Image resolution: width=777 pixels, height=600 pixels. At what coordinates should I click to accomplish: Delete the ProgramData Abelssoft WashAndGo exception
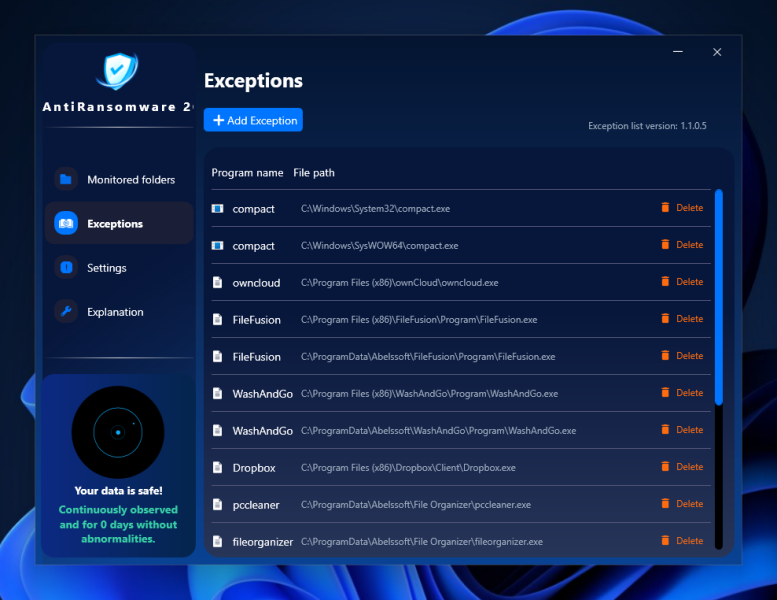(x=682, y=430)
